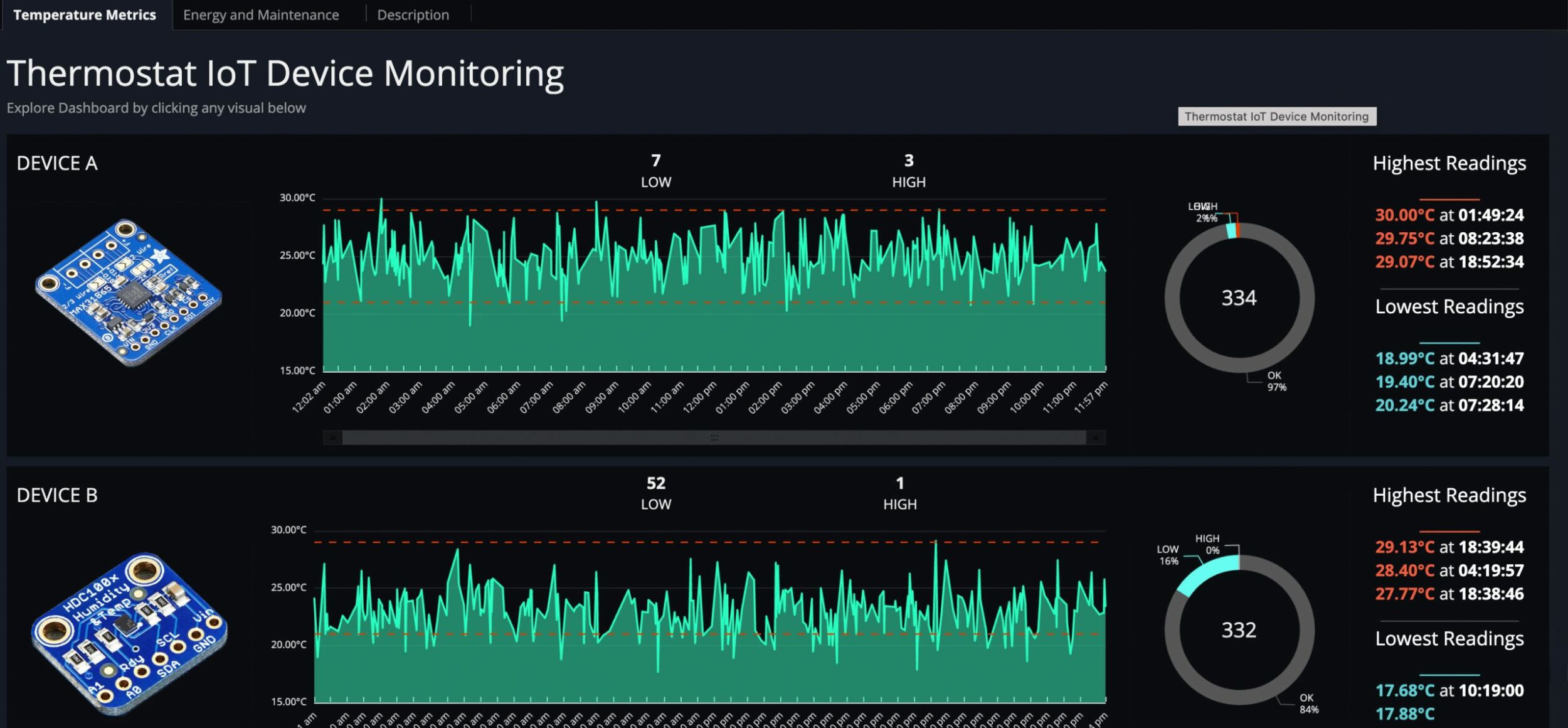The image size is (1568, 728).
Task: Select the Temperature Metrics tab
Action: 85,14
